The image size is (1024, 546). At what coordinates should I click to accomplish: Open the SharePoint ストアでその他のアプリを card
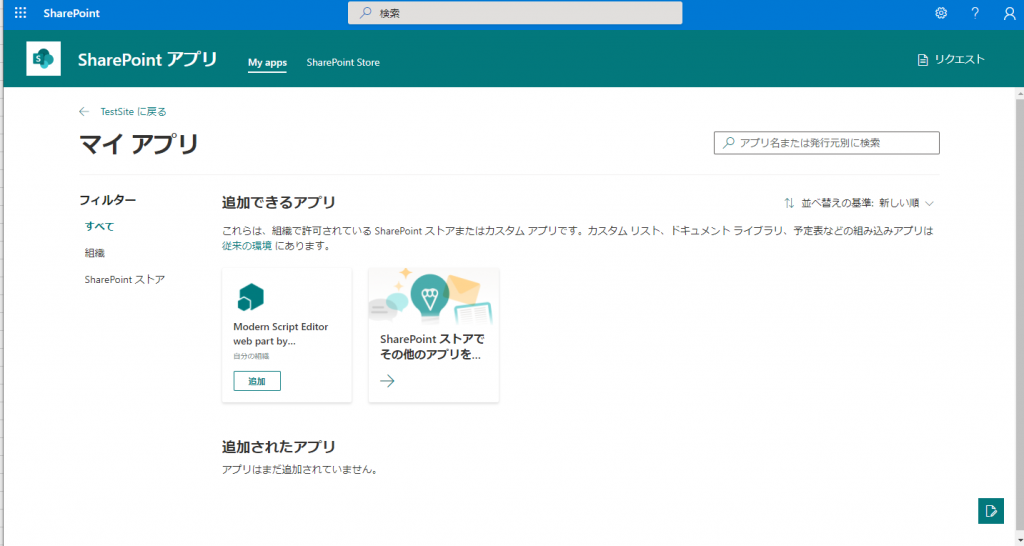(x=434, y=335)
